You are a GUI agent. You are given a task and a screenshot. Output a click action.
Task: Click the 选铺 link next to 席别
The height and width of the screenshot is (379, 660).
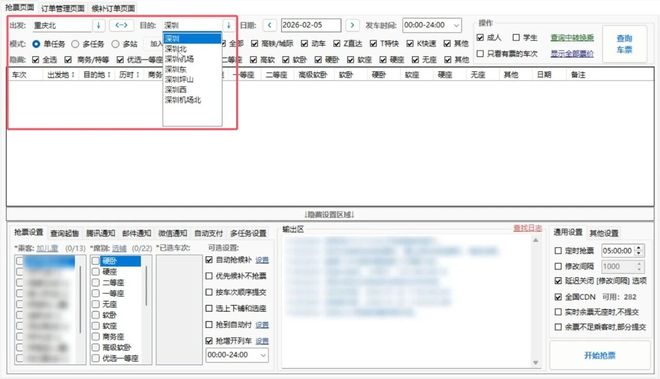pos(119,248)
